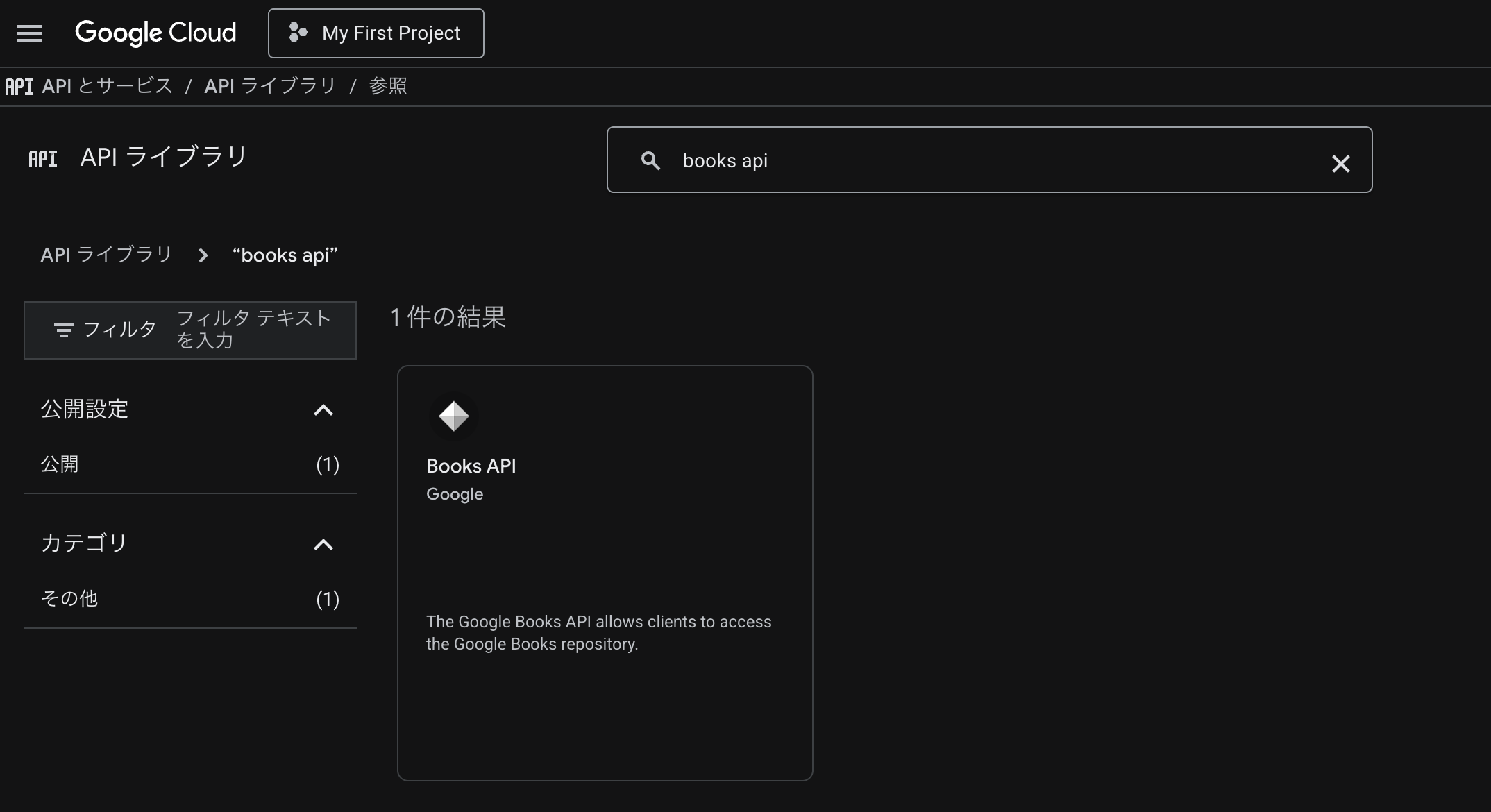Click the Google publisher label

[455, 494]
